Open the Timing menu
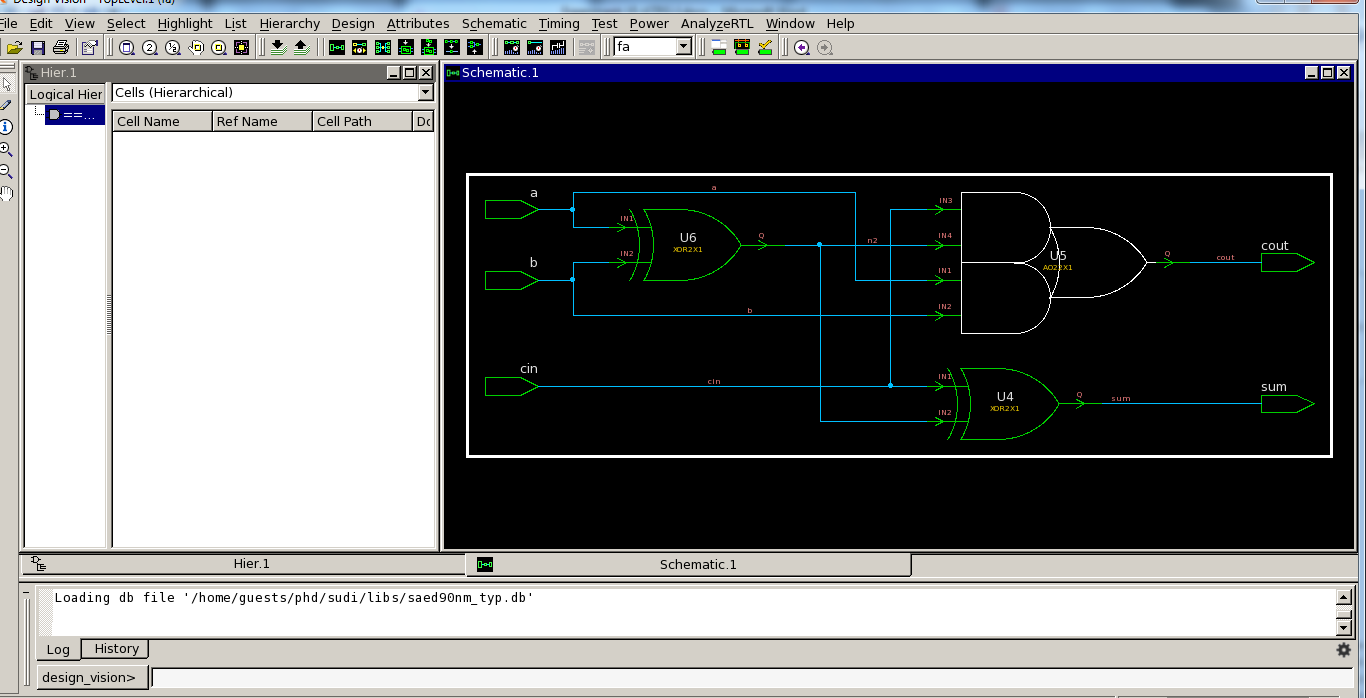 [559, 23]
